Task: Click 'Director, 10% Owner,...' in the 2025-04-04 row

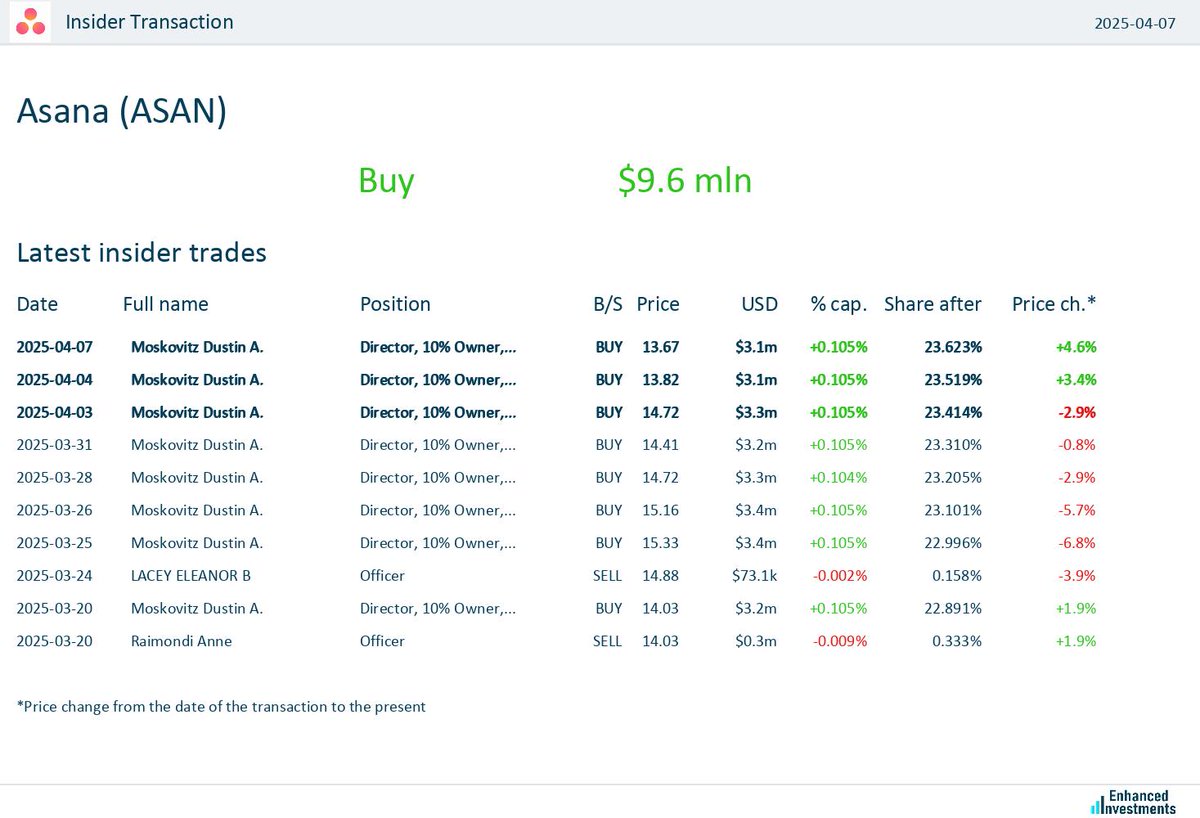Action: (x=439, y=380)
